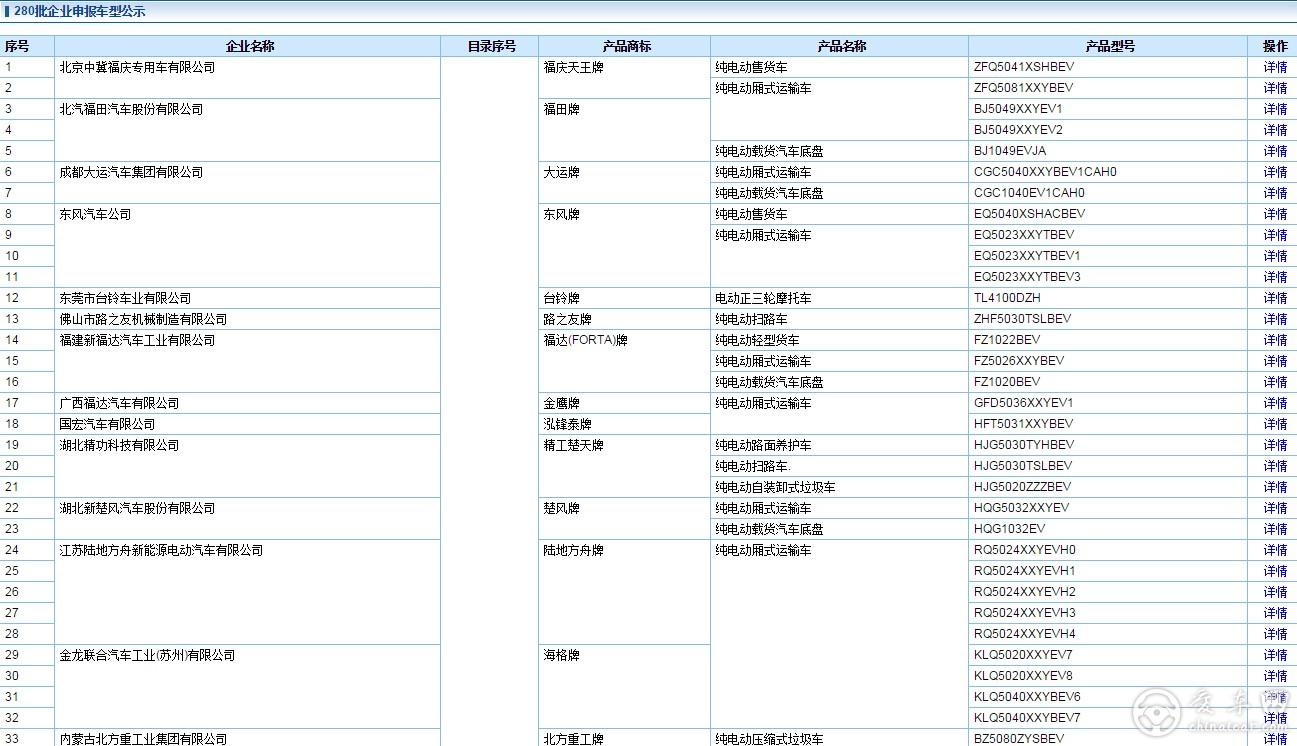Image resolution: width=1297 pixels, height=746 pixels.
Task: Open 详情 link for RQ5024XXYEVH0
Action: pos(1275,551)
